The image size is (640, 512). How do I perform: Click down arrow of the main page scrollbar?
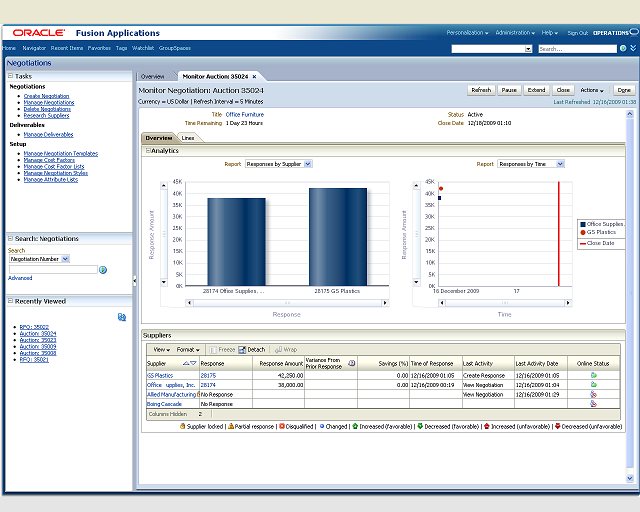[630, 479]
